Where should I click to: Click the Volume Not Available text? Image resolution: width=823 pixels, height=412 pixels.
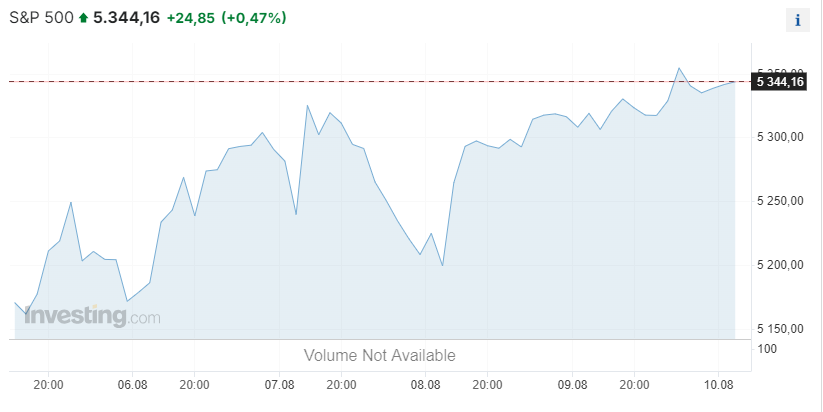[x=379, y=355]
